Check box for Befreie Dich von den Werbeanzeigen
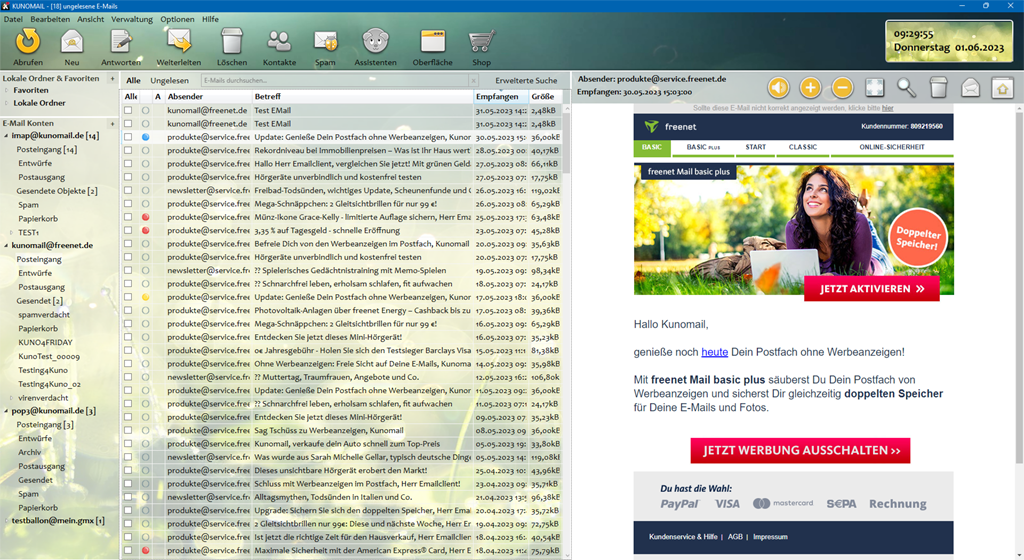1024x560 pixels. coord(128,243)
